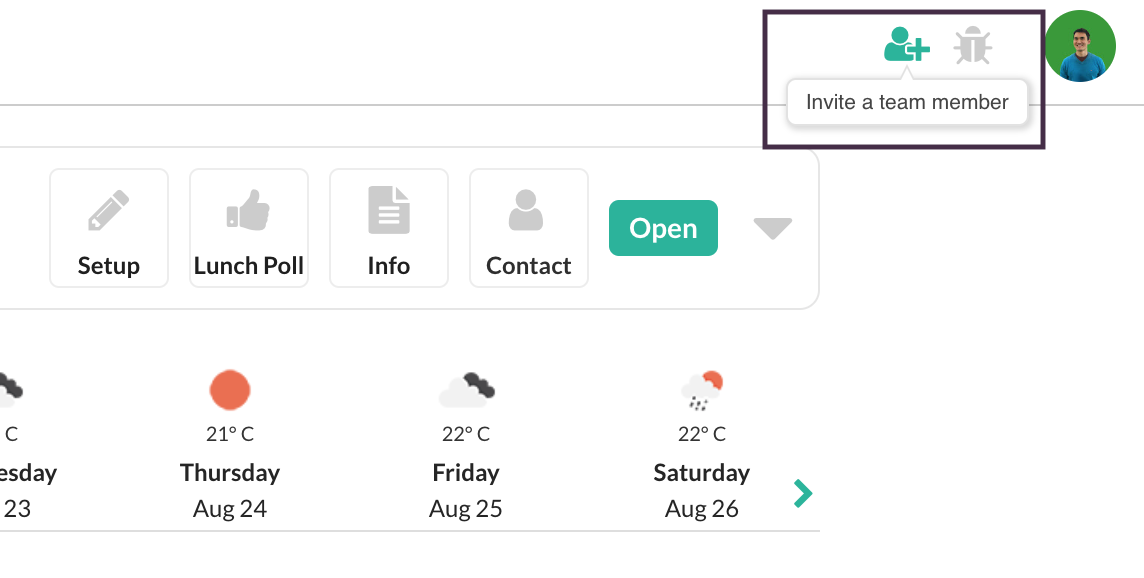Click the Aug 26 date text

coord(701,509)
